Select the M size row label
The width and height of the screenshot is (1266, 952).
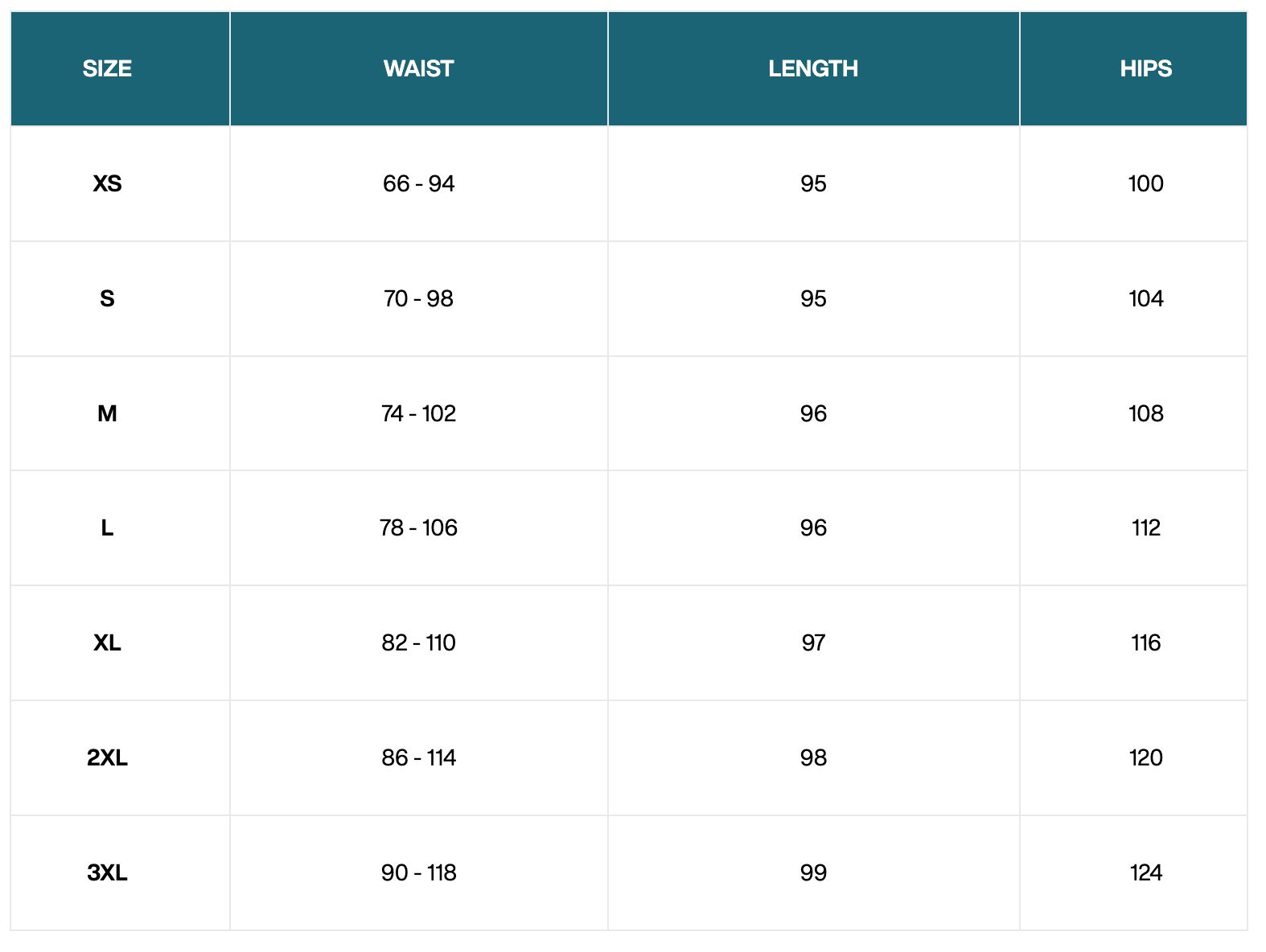pos(107,414)
